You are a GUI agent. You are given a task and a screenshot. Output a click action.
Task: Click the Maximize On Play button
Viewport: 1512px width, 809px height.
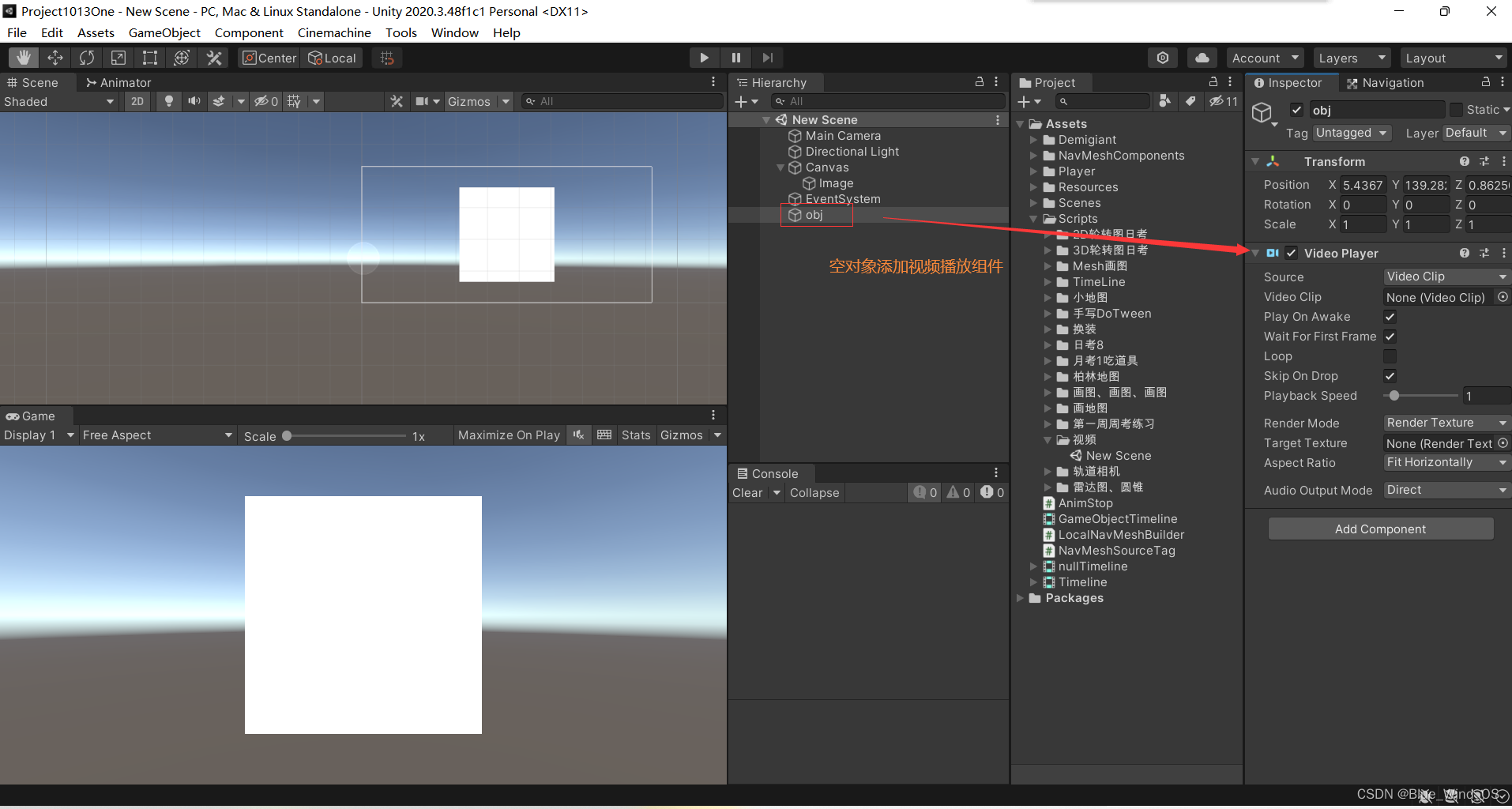tap(509, 435)
